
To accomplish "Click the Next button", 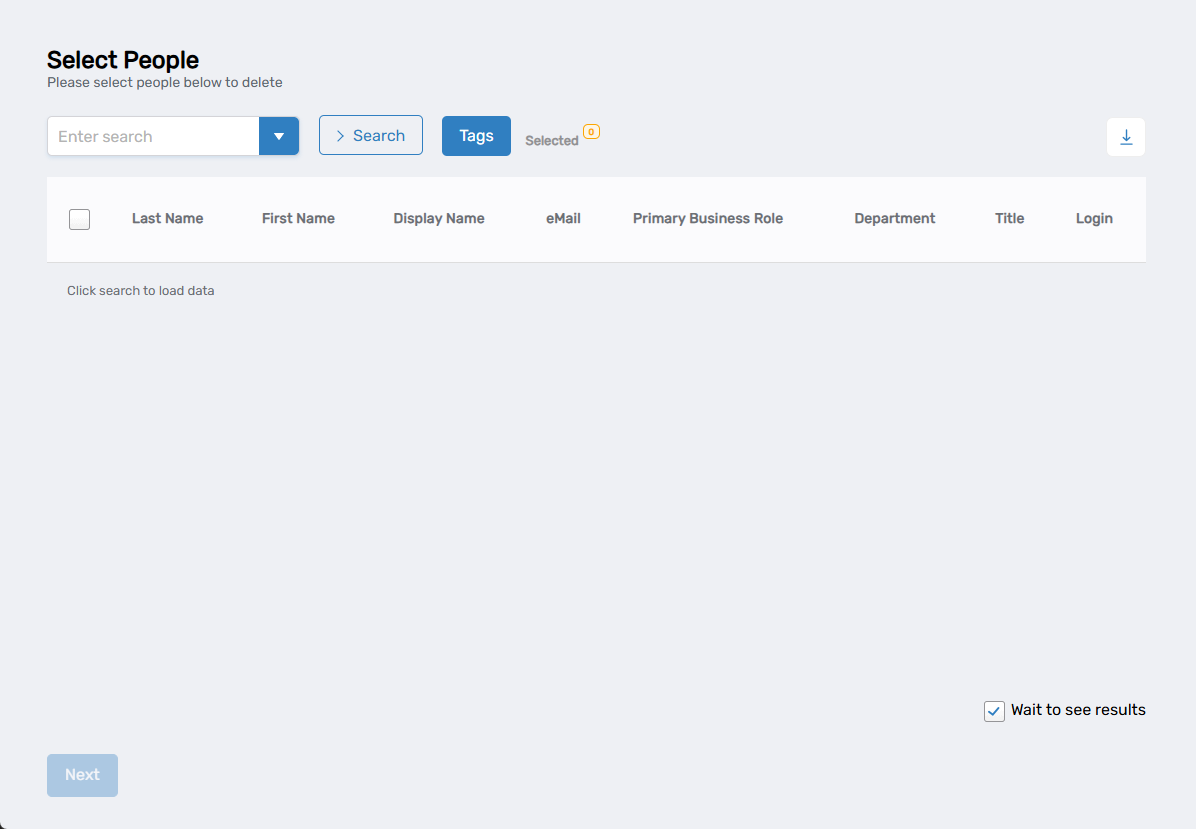I will point(82,775).
